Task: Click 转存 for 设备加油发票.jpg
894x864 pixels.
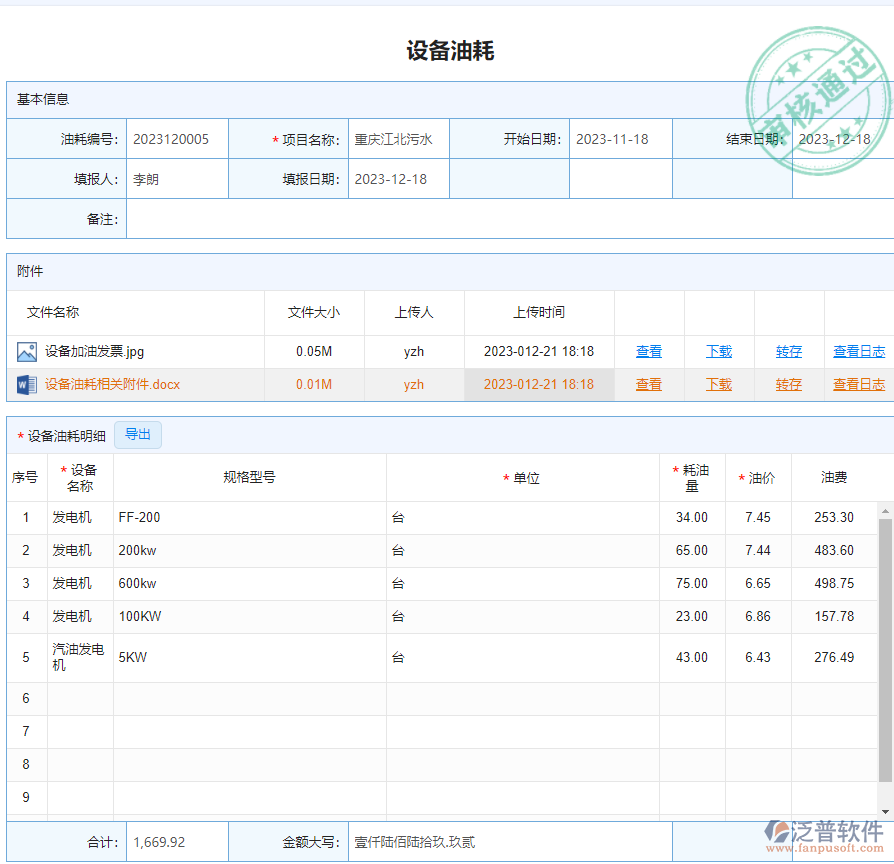Action: click(789, 352)
